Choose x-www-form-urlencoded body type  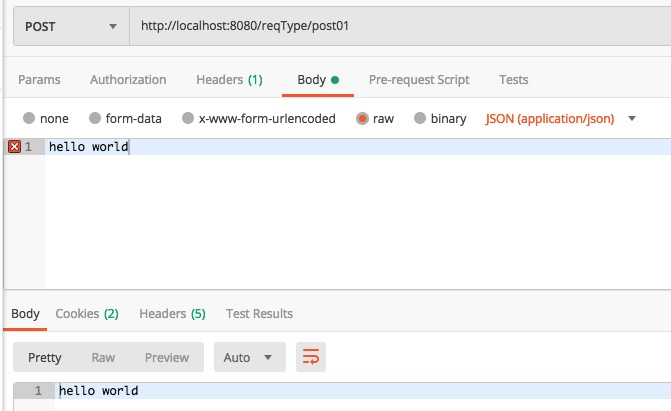click(188, 118)
